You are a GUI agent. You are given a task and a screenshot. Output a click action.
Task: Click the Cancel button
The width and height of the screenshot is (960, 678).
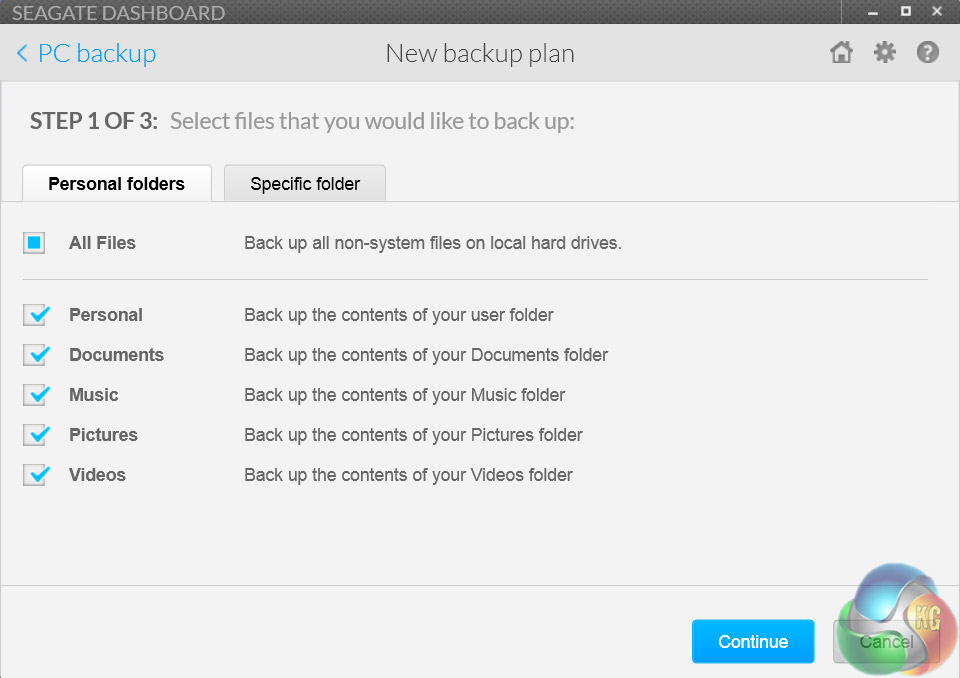884,642
